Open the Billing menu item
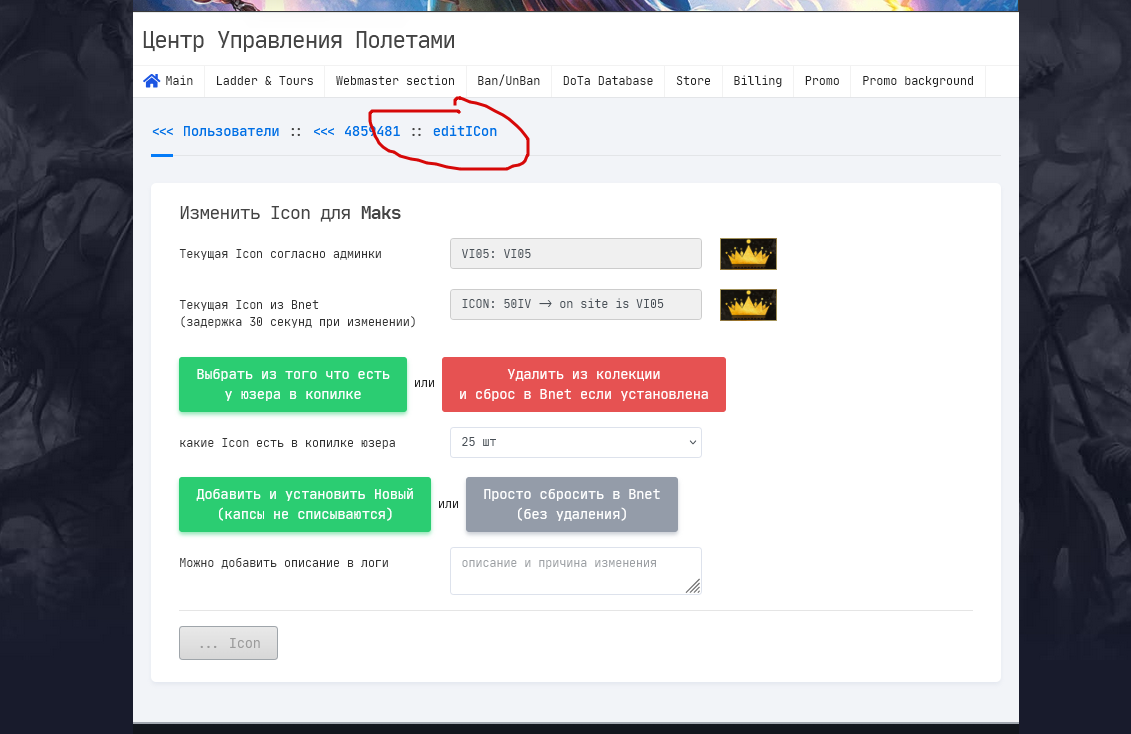This screenshot has width=1131, height=734. coord(757,81)
